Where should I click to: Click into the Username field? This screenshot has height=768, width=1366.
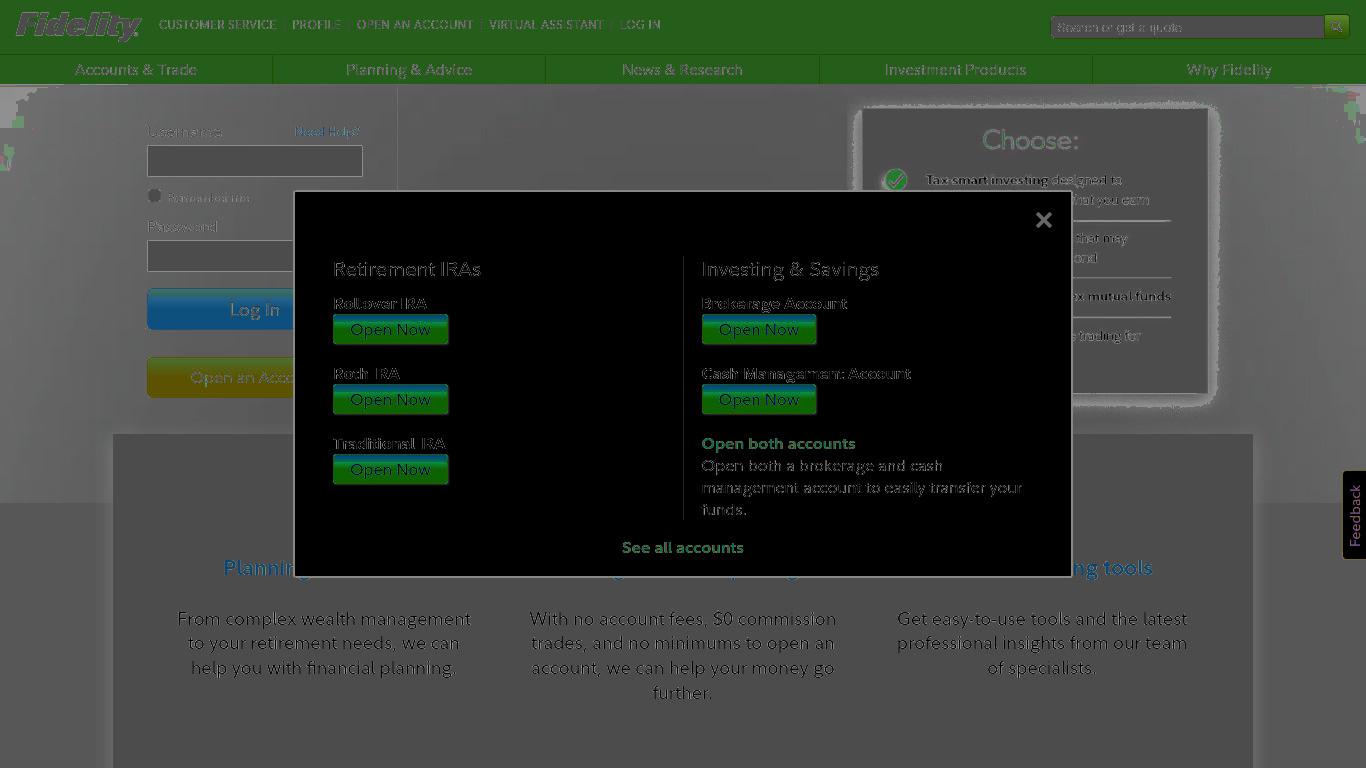[255, 161]
